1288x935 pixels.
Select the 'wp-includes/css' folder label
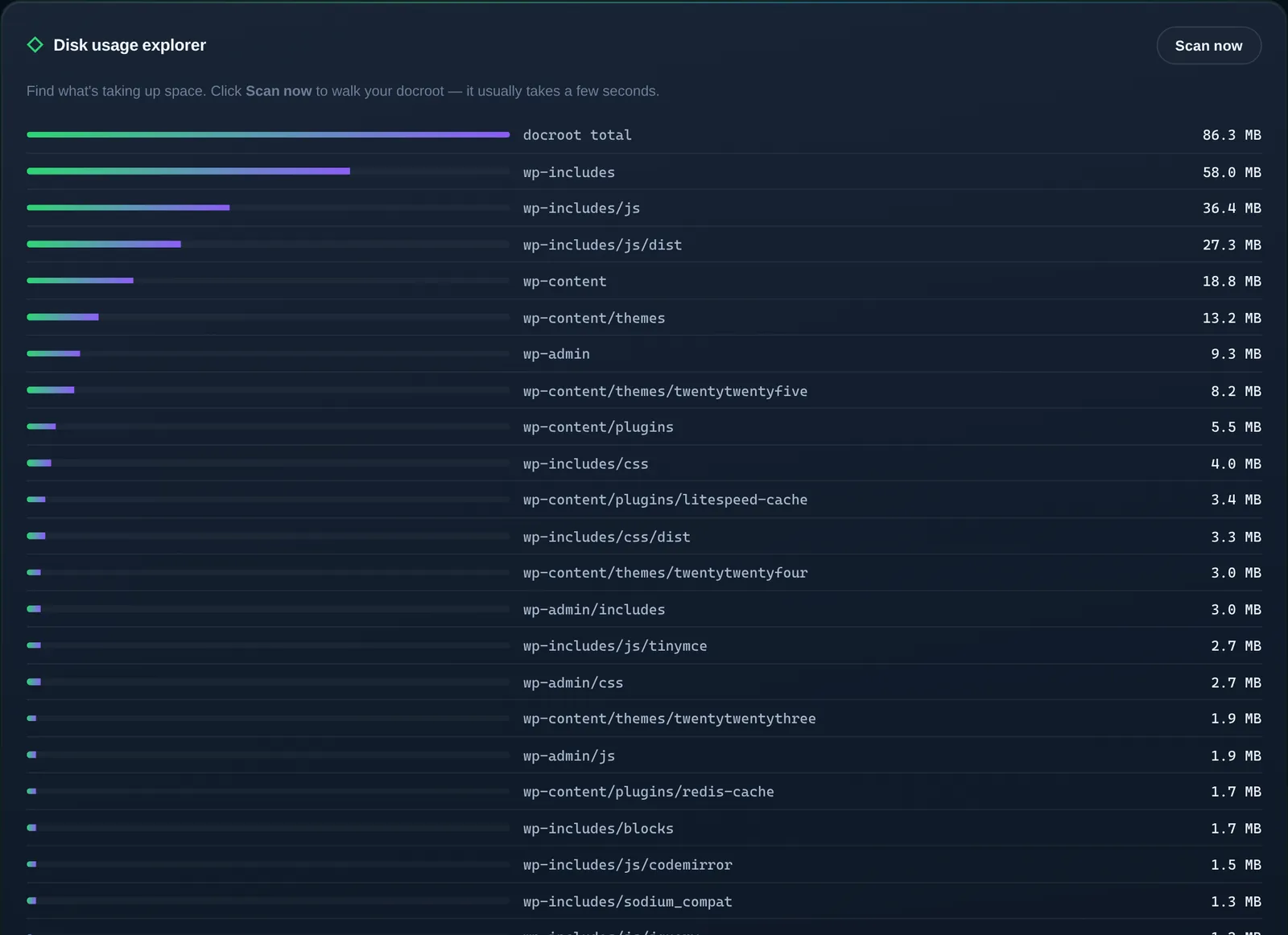585,464
